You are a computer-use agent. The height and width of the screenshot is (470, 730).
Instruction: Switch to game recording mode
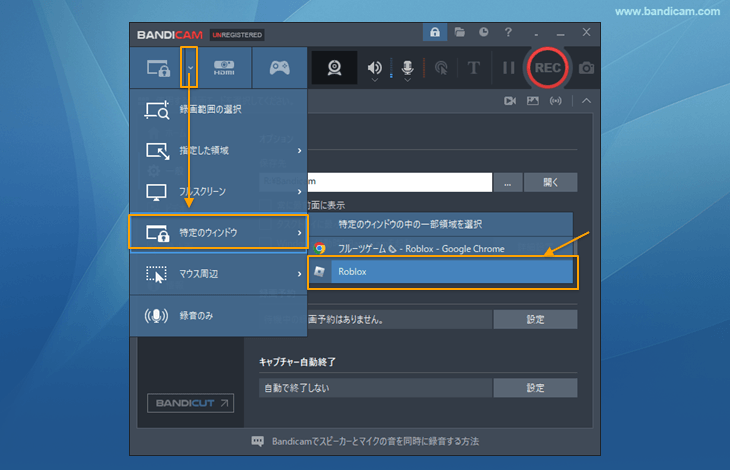[279, 68]
